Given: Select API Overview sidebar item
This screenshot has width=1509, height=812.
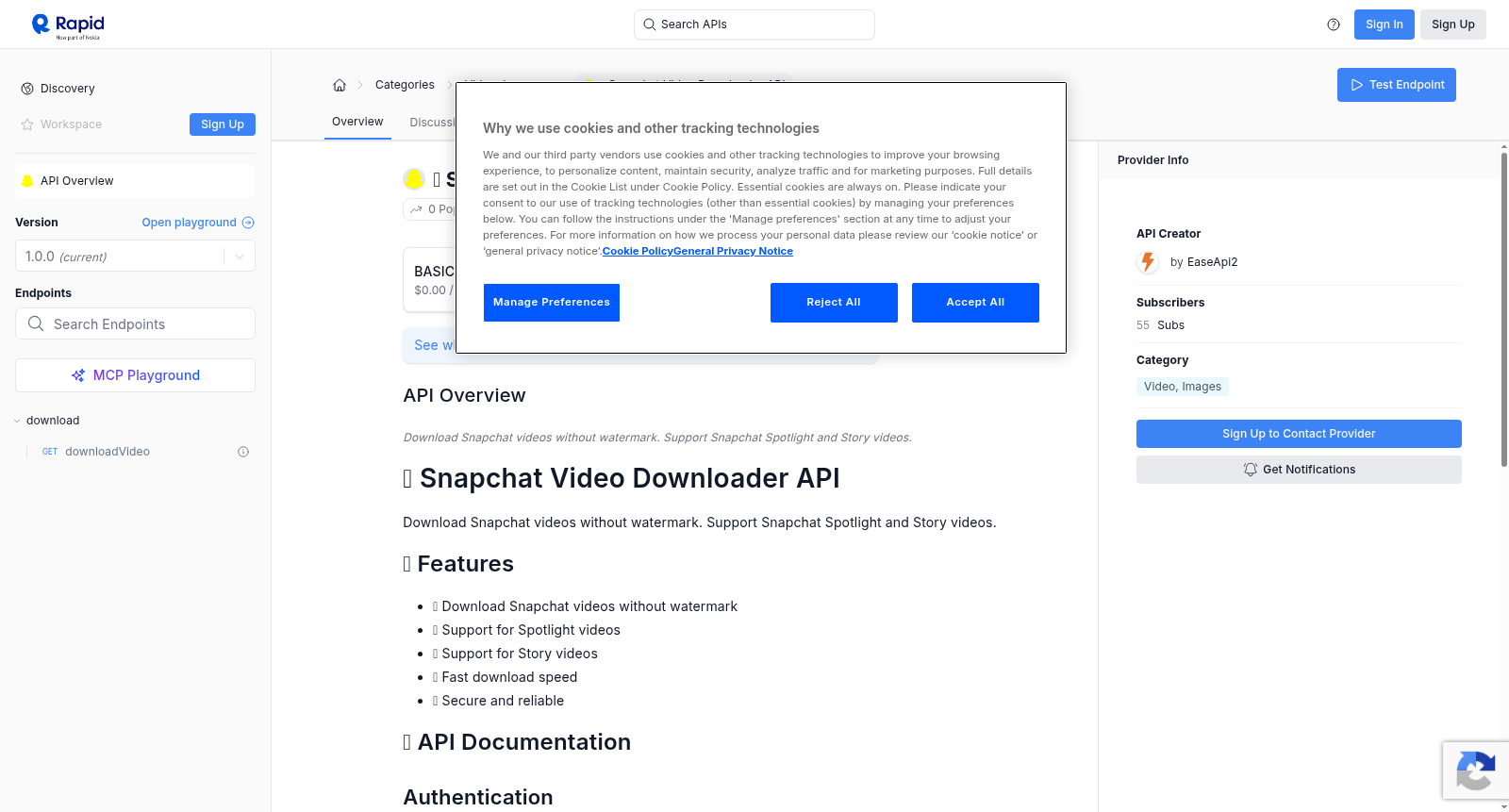Looking at the screenshot, I should click(x=135, y=181).
